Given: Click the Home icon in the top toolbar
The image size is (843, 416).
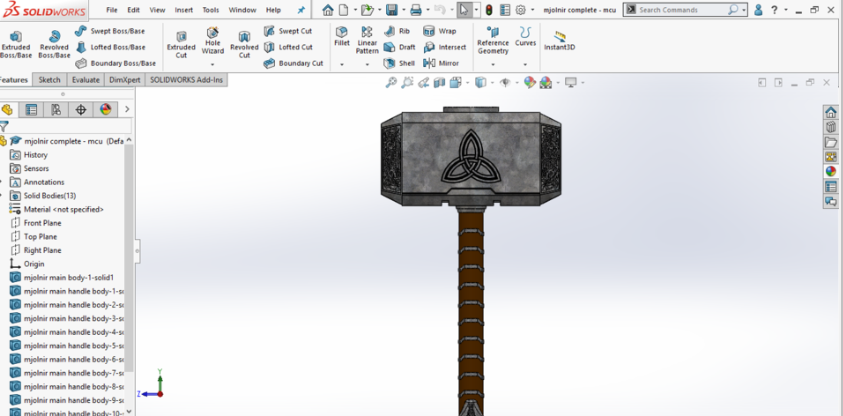Looking at the screenshot, I should 328,10.
